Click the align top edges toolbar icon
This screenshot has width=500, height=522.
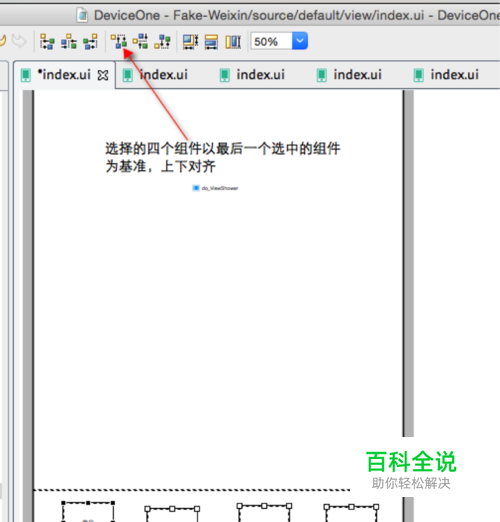coord(119,42)
